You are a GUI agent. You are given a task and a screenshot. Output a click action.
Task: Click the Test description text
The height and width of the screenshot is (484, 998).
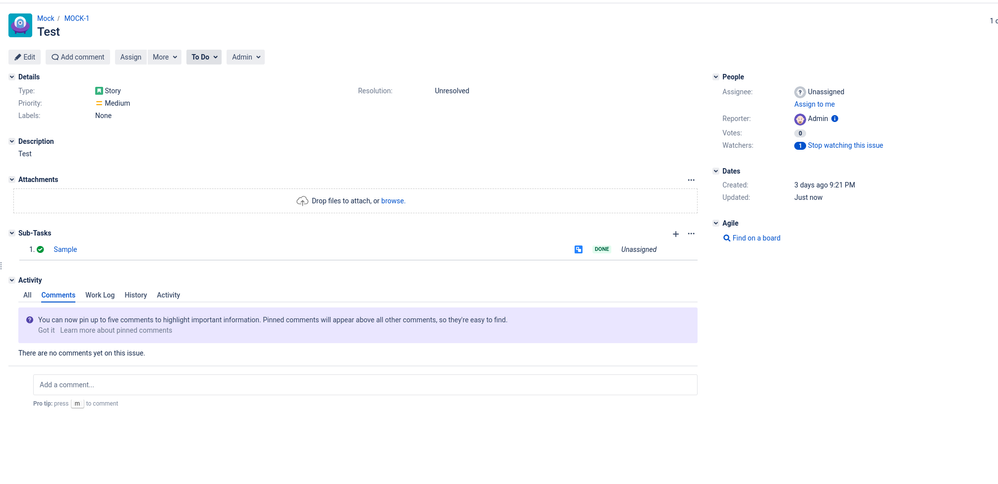[25, 154]
